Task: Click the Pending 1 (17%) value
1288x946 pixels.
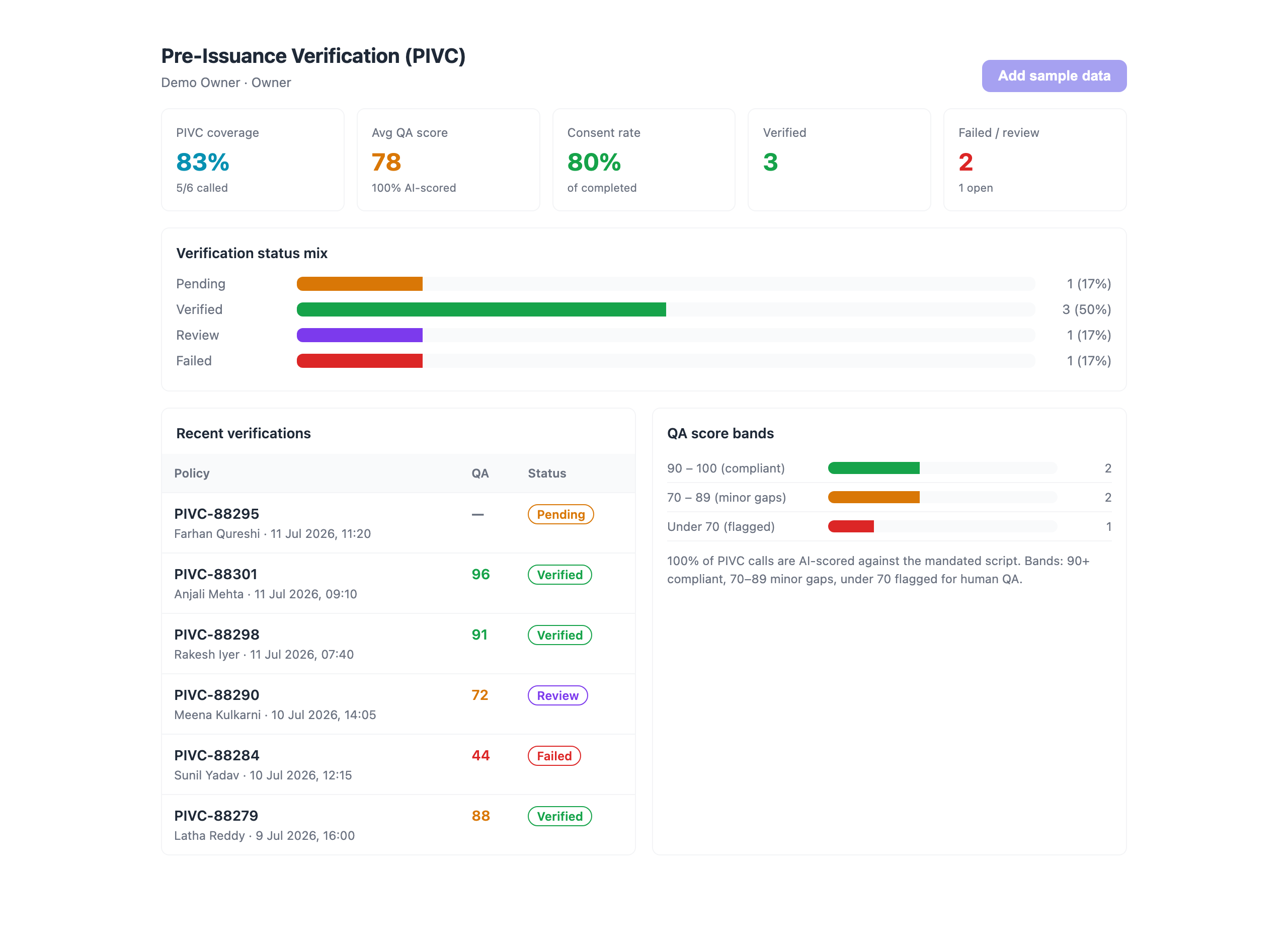Action: (1088, 283)
